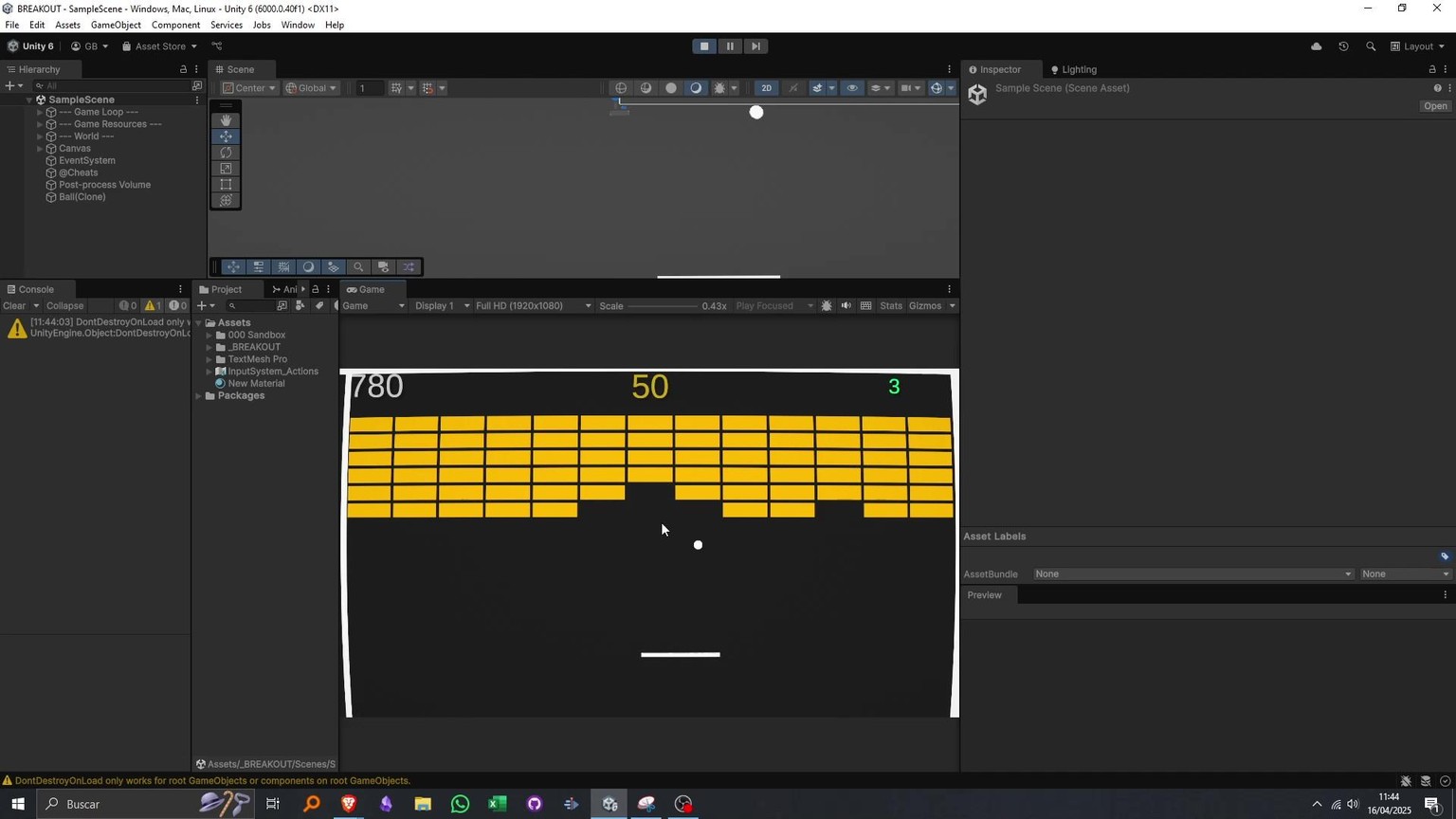Open Asset Store dropdown
The height and width of the screenshot is (819, 1456).
159,46
